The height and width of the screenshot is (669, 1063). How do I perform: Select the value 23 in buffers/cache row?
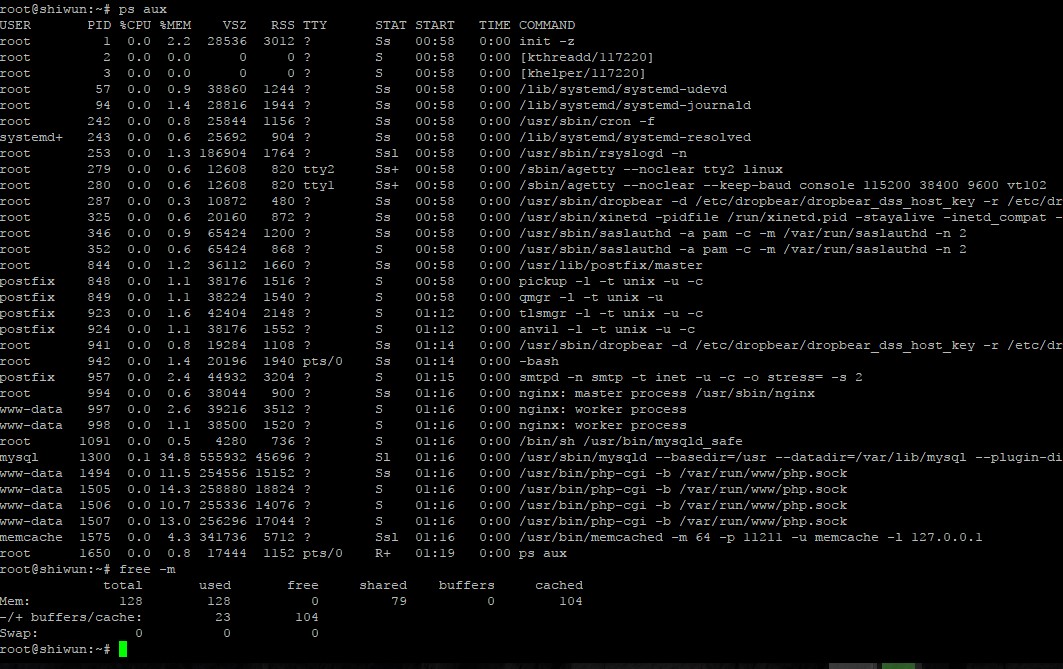(223, 617)
